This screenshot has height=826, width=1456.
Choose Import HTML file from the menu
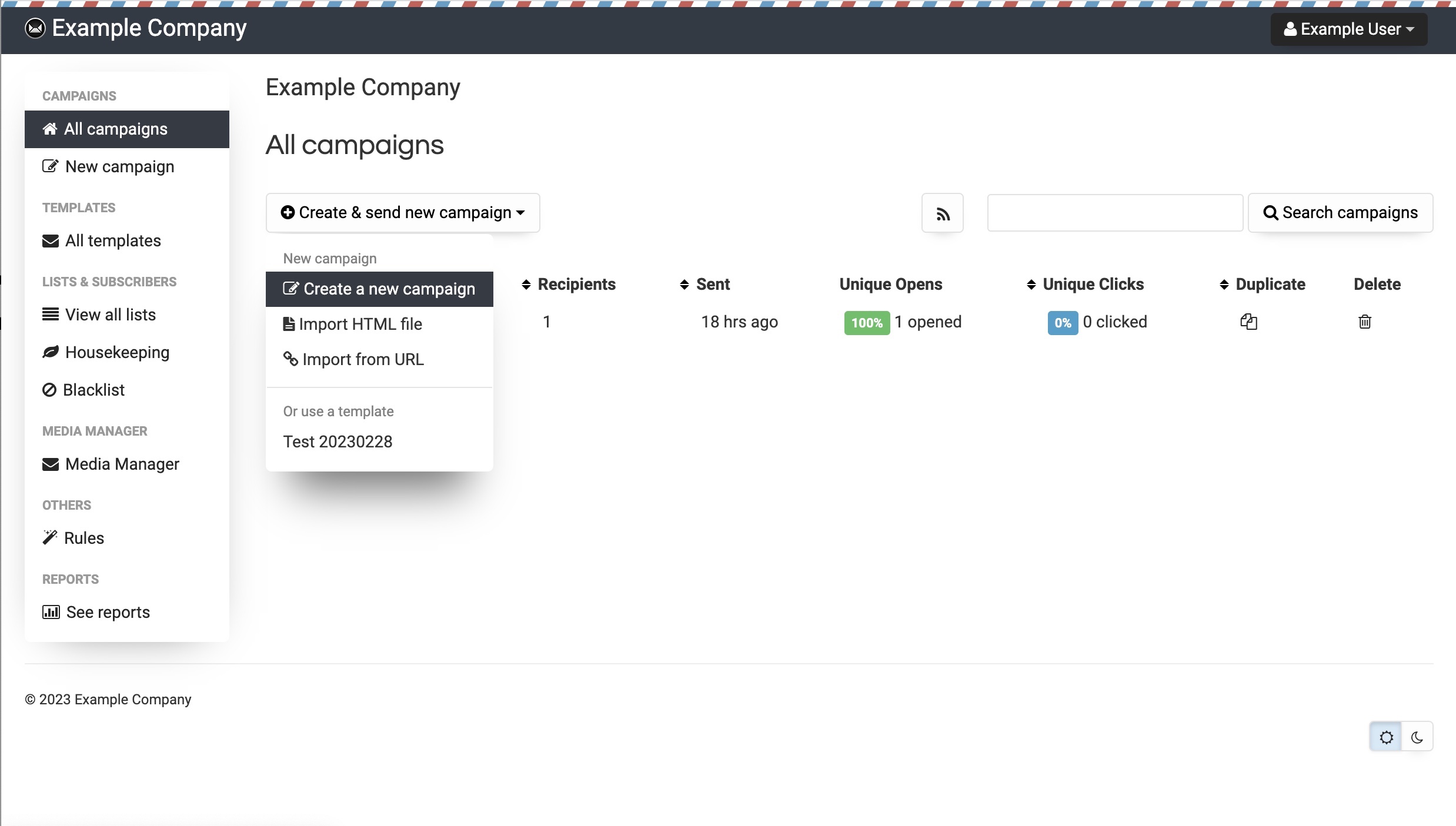click(x=359, y=324)
